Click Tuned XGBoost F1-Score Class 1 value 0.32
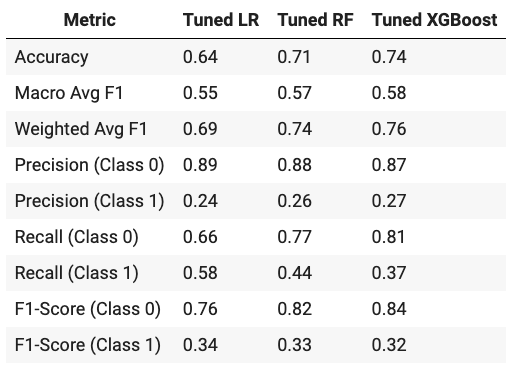Screen dimensions: 516x366 (x=389, y=345)
